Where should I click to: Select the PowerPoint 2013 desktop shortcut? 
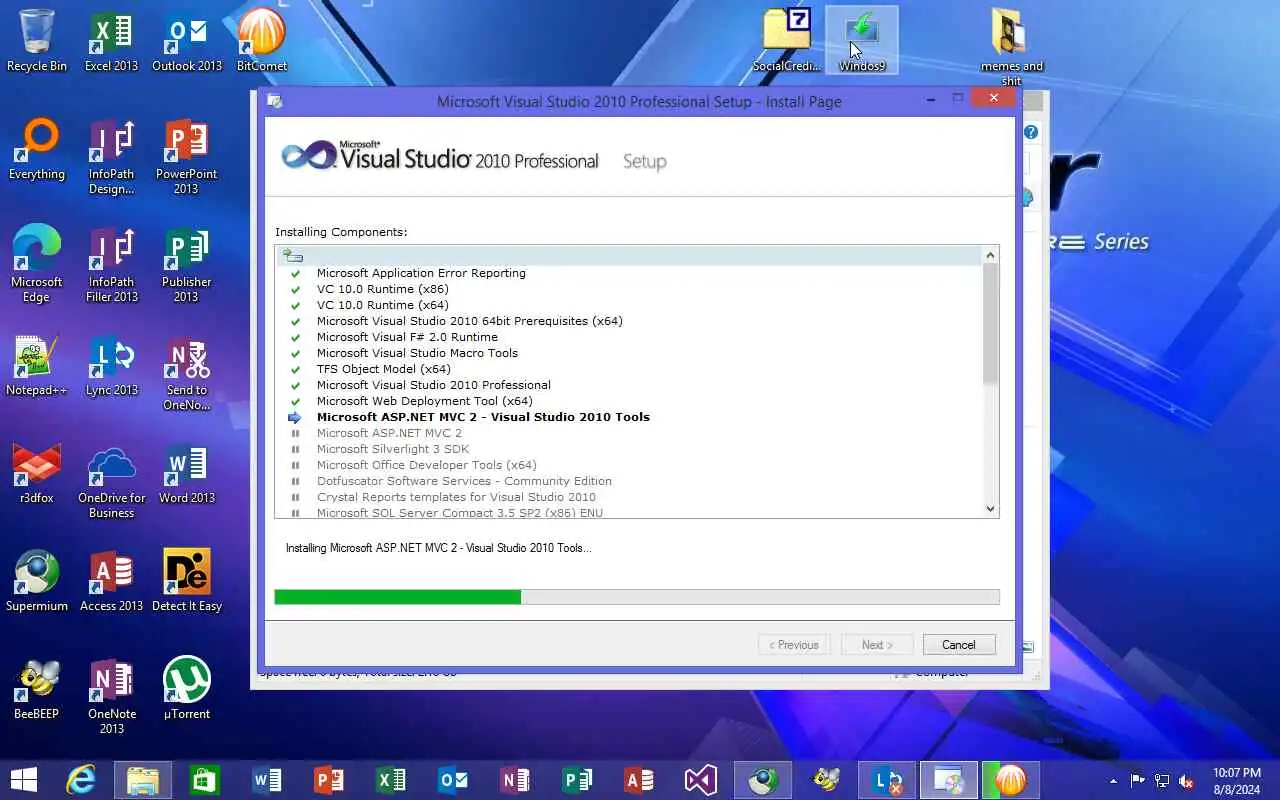tap(187, 156)
